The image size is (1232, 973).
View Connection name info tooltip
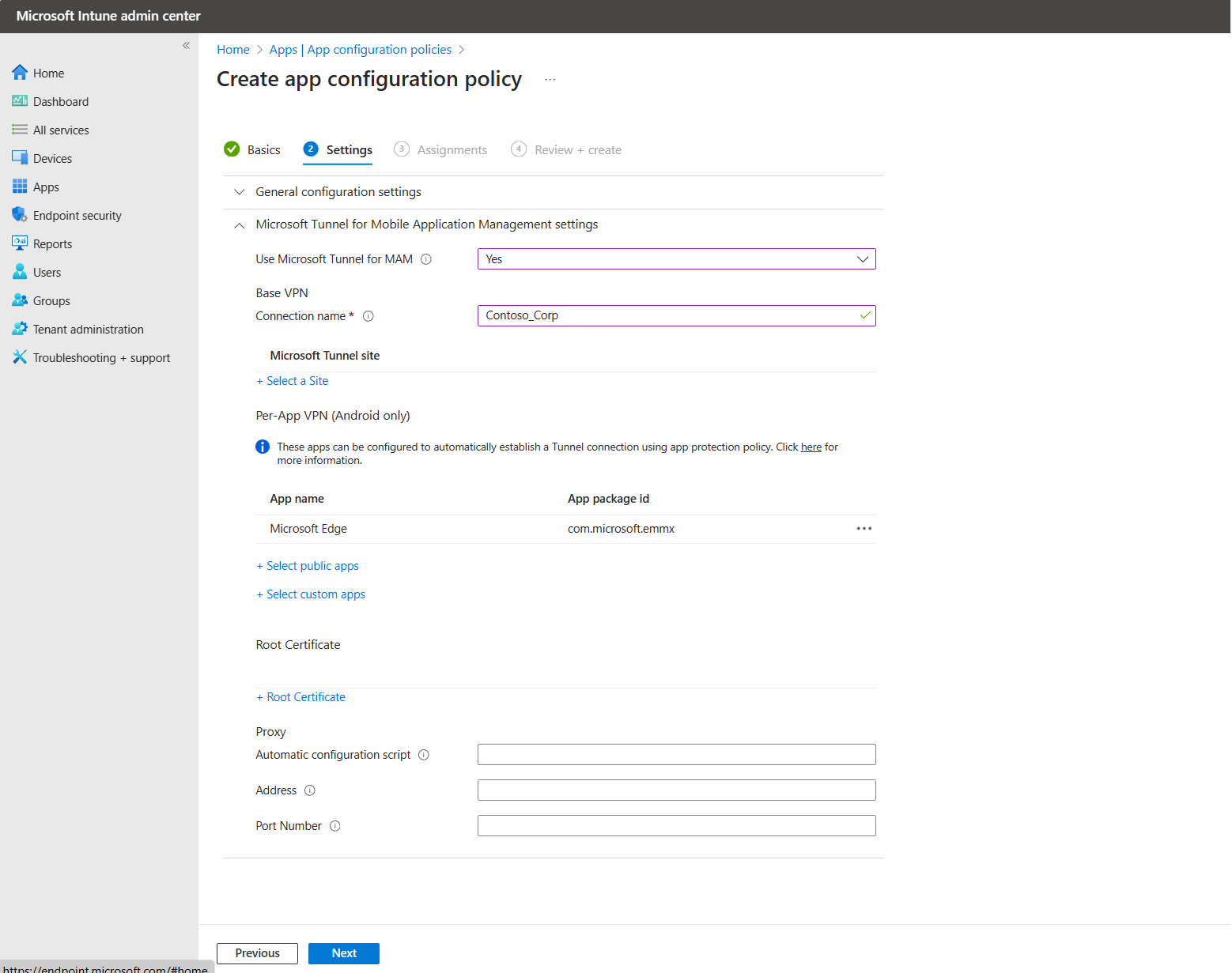click(368, 315)
